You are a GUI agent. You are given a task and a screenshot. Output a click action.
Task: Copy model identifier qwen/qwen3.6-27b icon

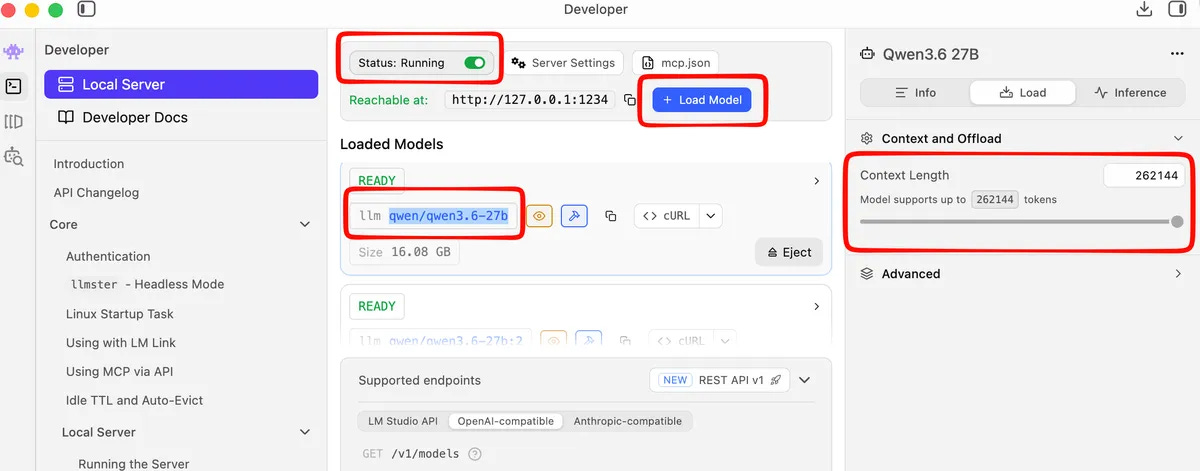(x=611, y=216)
